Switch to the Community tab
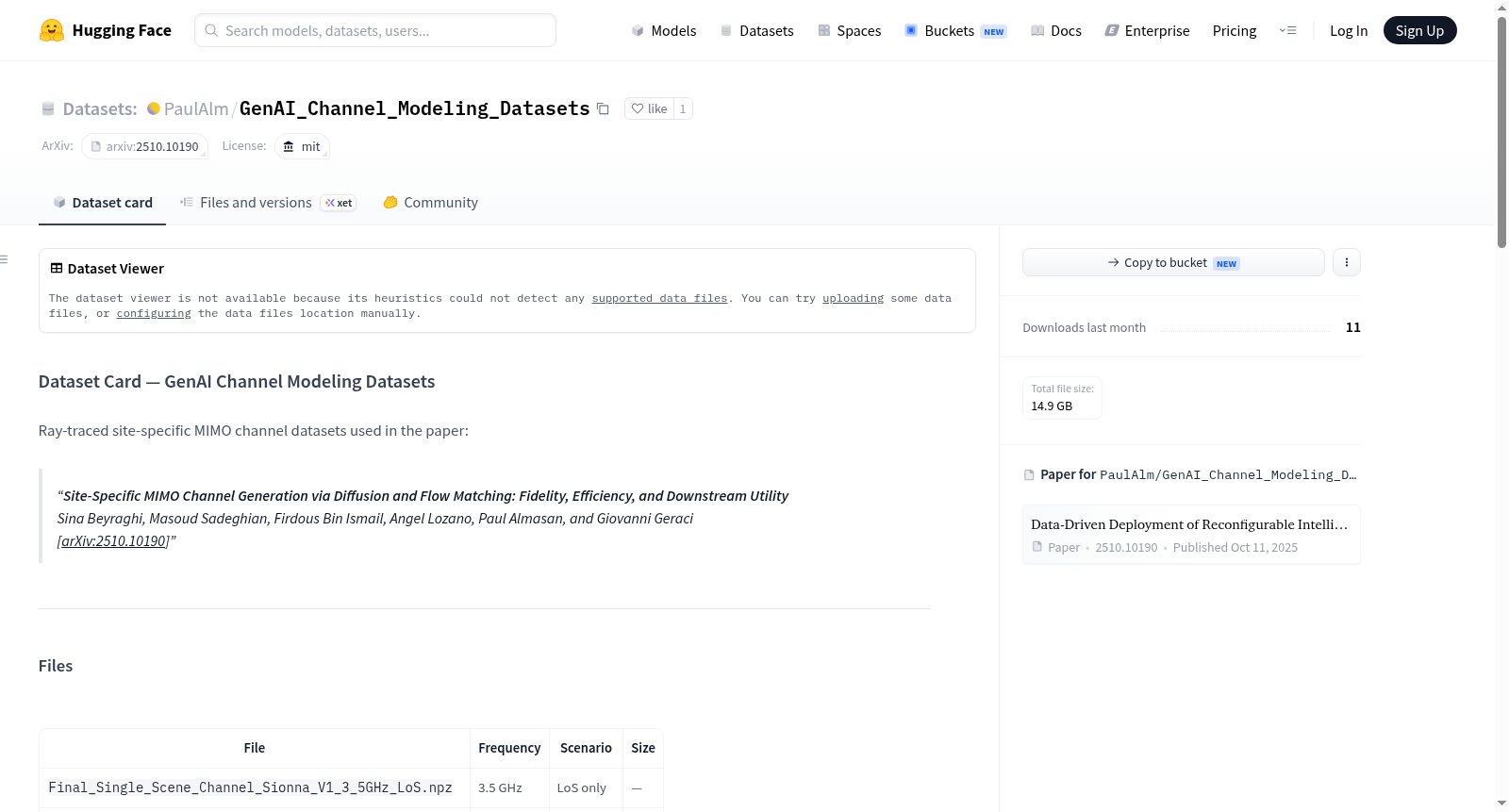1509x812 pixels. click(x=431, y=202)
